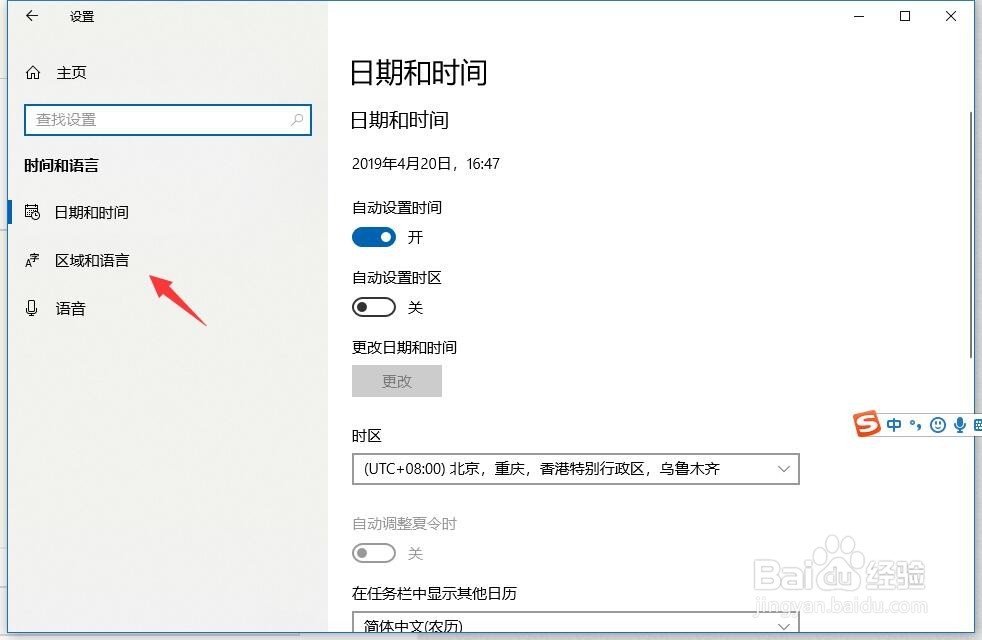The width and height of the screenshot is (982, 640).
Task: Click the Sogou voice input microphone icon
Action: [959, 425]
